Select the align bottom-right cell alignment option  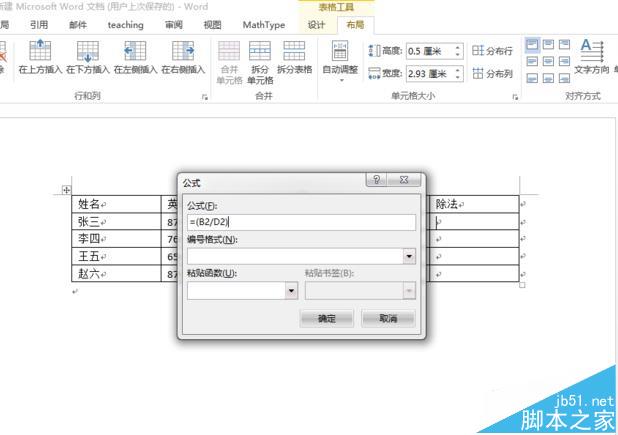(564, 78)
